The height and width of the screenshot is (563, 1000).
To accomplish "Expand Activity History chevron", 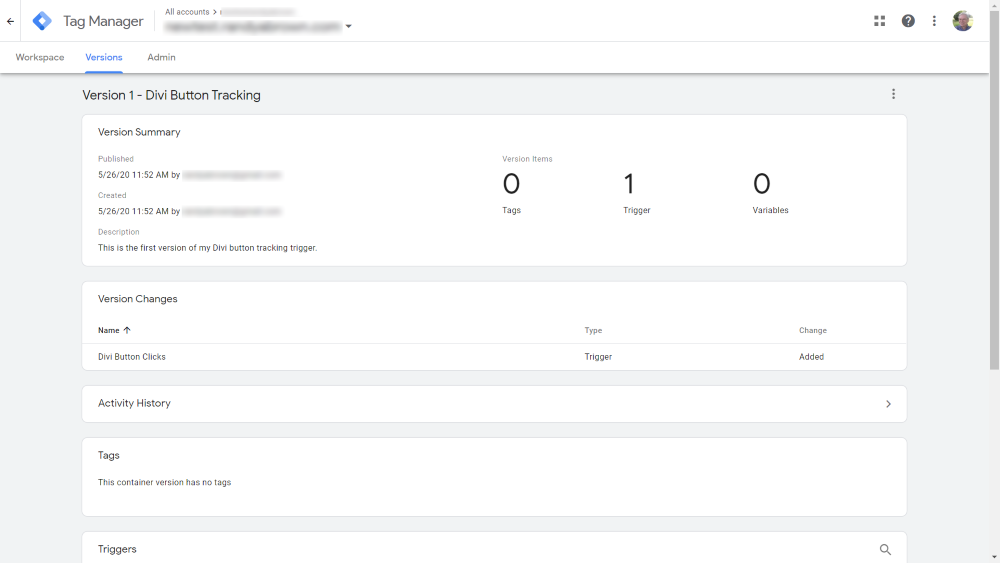I will pyautogui.click(x=888, y=404).
